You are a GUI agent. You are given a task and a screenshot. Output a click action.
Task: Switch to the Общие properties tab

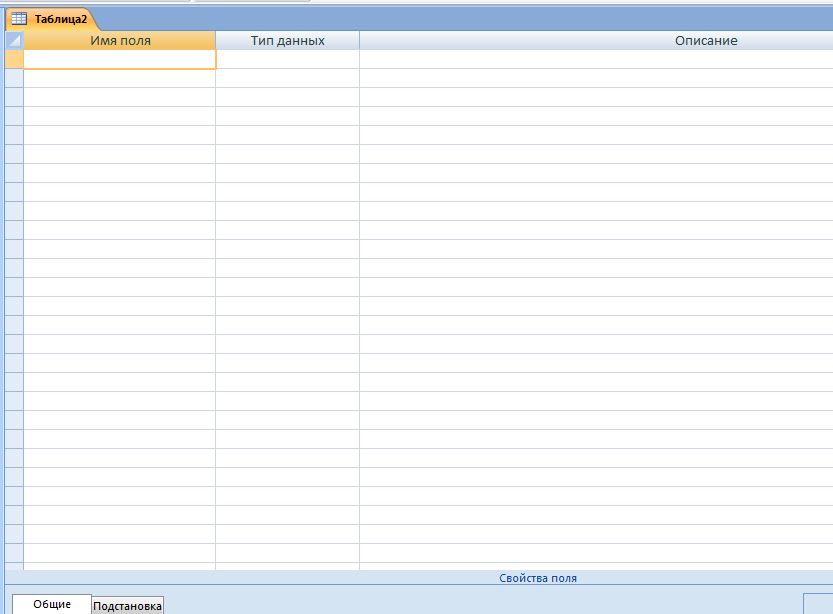[52, 604]
